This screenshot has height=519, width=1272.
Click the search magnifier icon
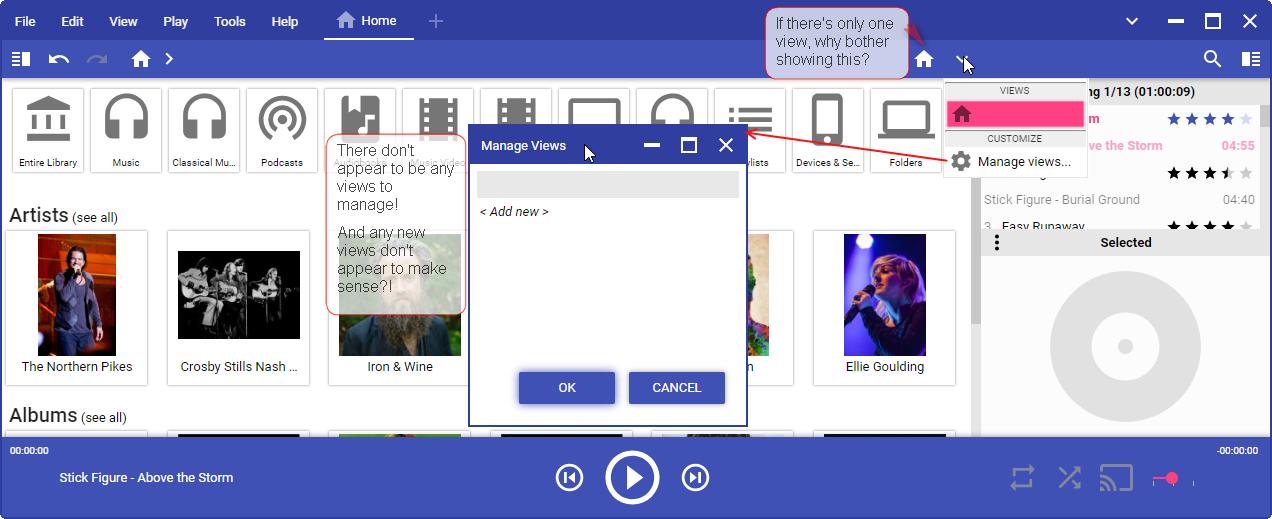point(1212,59)
